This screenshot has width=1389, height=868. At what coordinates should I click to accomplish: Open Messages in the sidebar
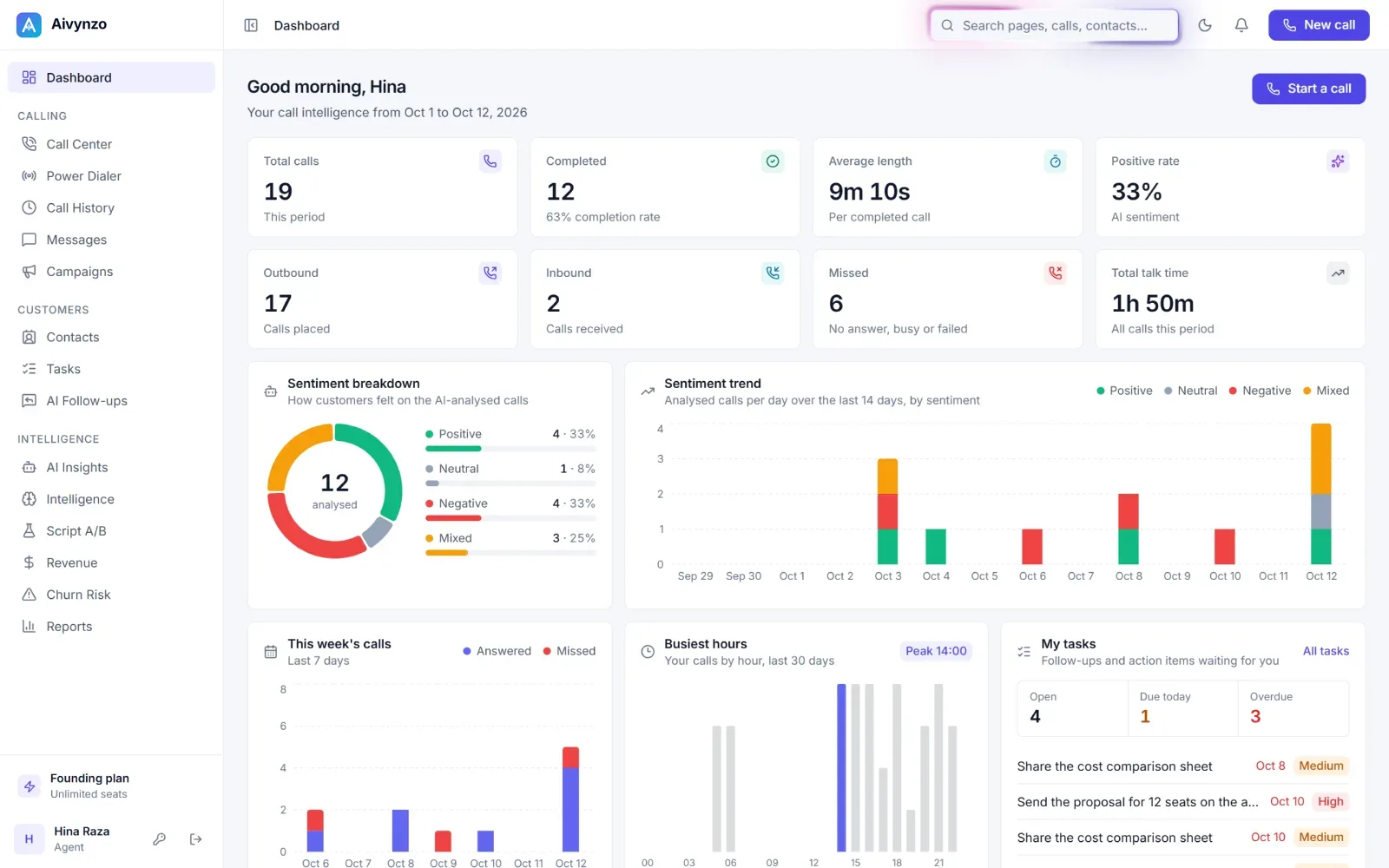[x=111, y=240]
